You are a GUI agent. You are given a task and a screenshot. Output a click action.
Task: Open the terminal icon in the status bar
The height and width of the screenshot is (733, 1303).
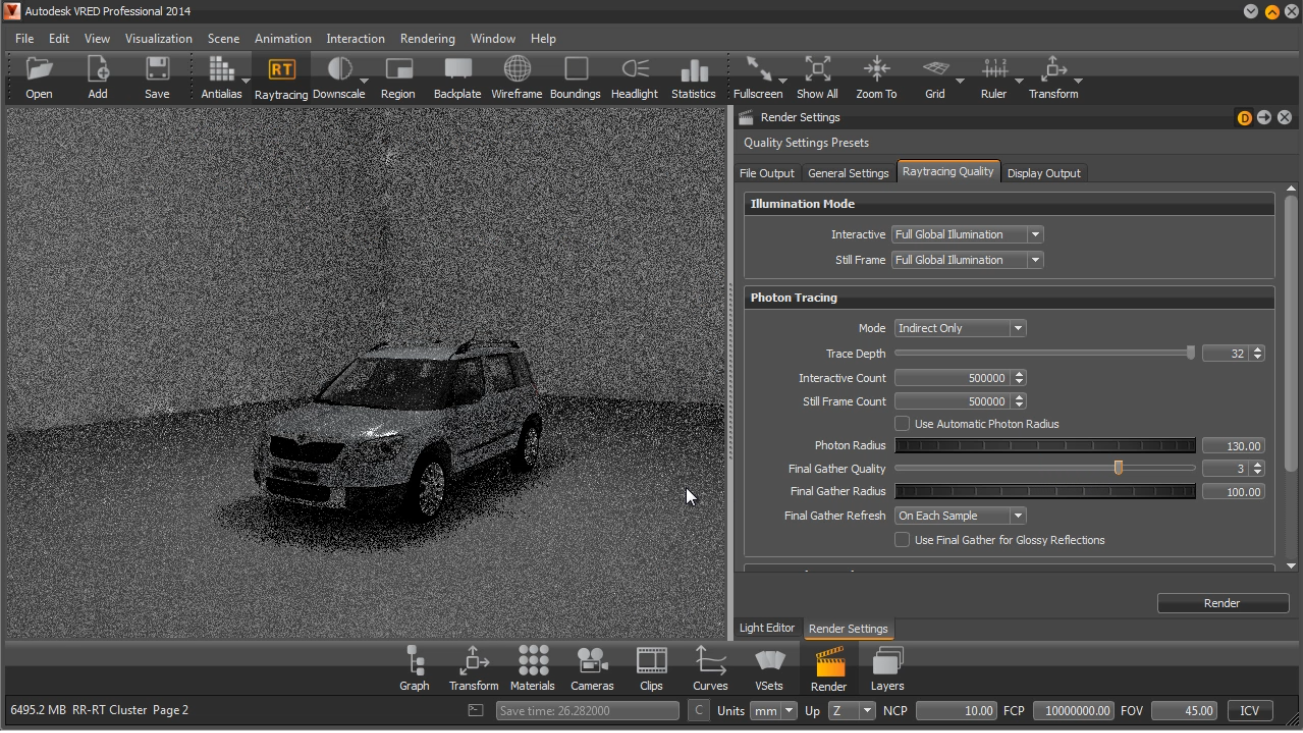pos(476,711)
